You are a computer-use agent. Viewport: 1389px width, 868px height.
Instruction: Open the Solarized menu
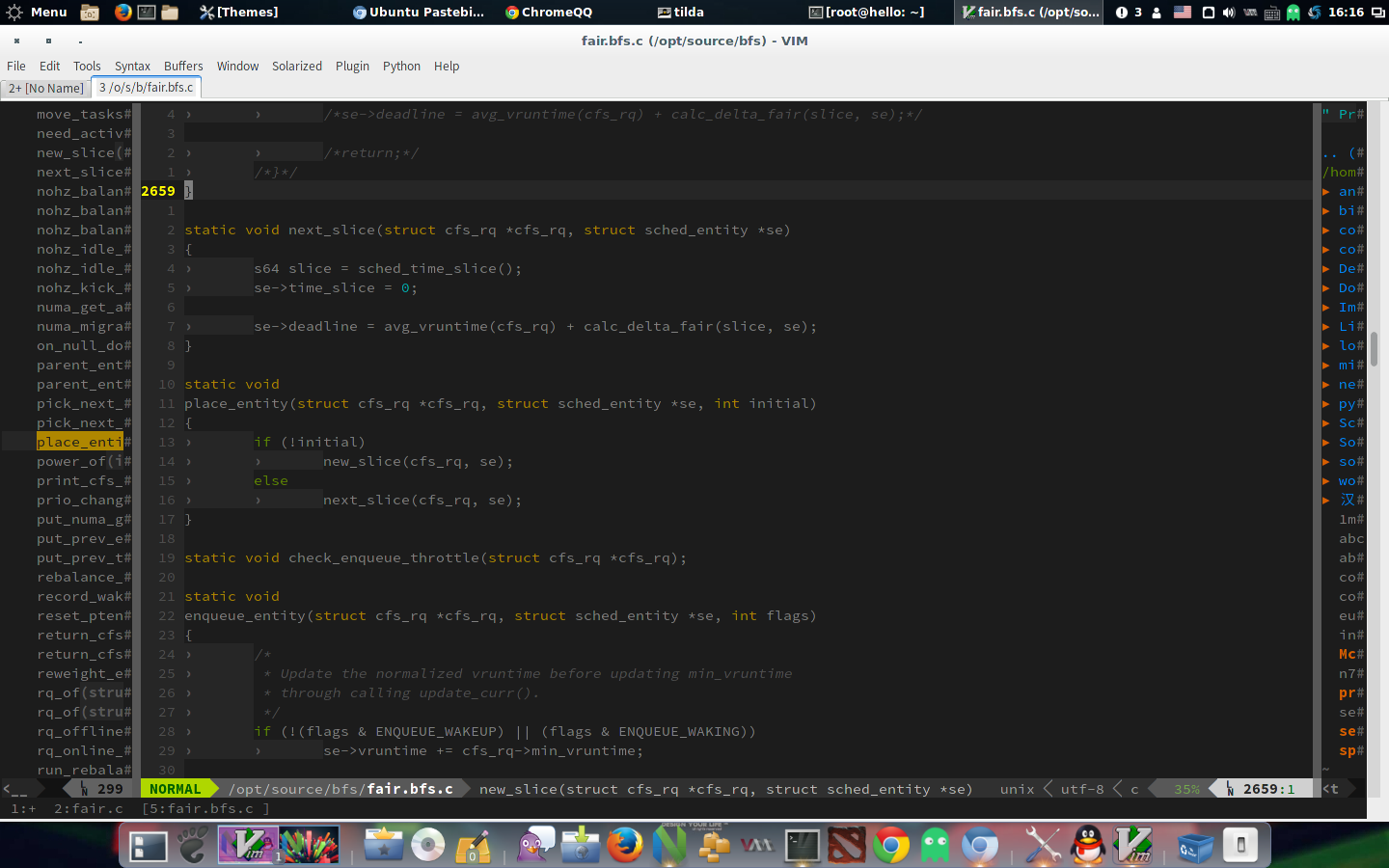click(x=297, y=66)
